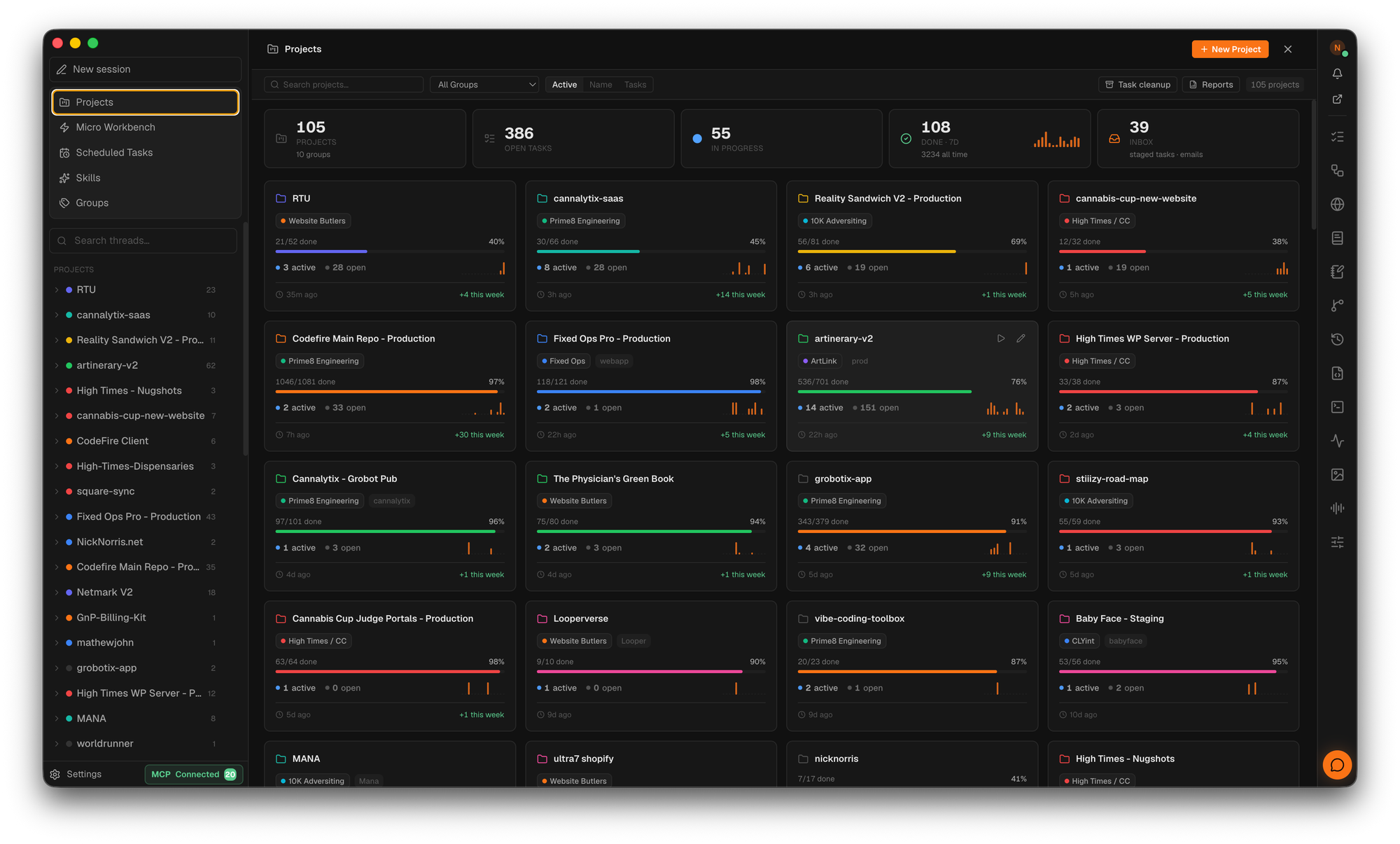Click the open-in-new-window icon
The height and width of the screenshot is (844, 1400).
1337,99
